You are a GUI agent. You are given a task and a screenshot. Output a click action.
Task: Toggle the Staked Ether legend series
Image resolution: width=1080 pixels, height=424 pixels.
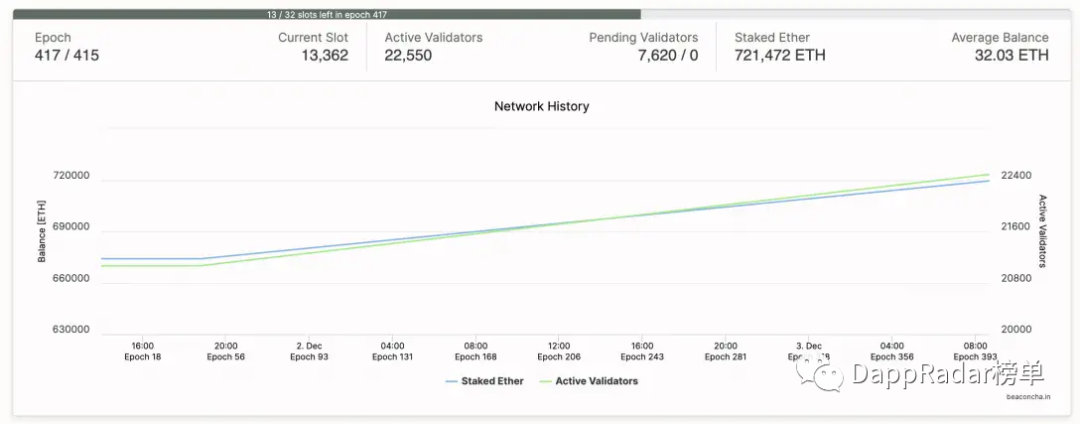point(484,381)
